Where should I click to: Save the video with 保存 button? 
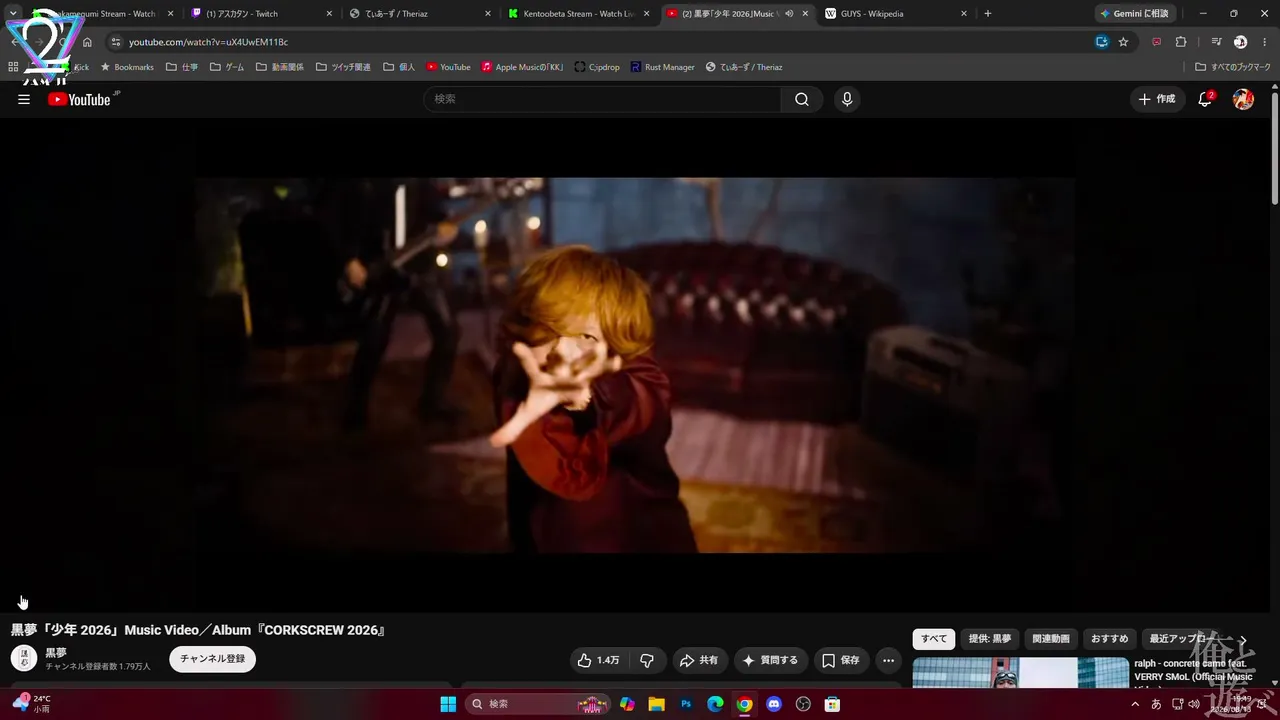coord(841,660)
